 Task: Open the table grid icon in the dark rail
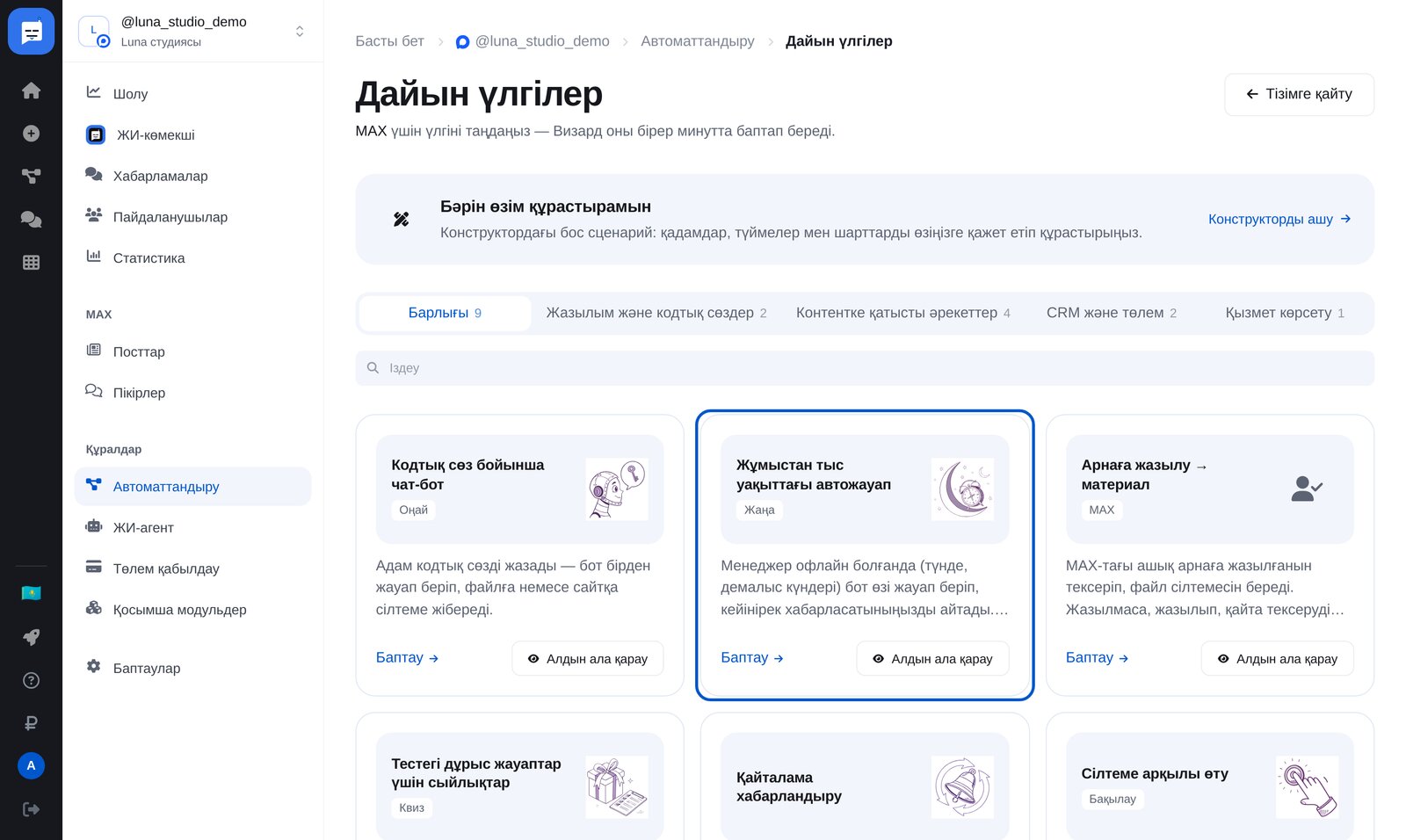pos(31,263)
